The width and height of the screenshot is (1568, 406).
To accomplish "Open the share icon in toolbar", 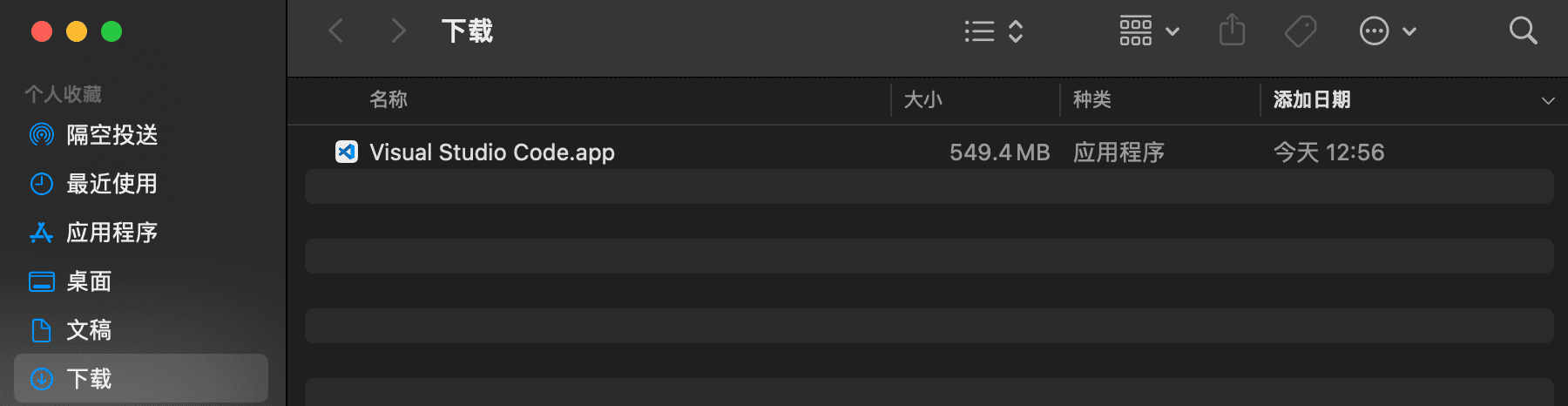I will tap(1232, 30).
